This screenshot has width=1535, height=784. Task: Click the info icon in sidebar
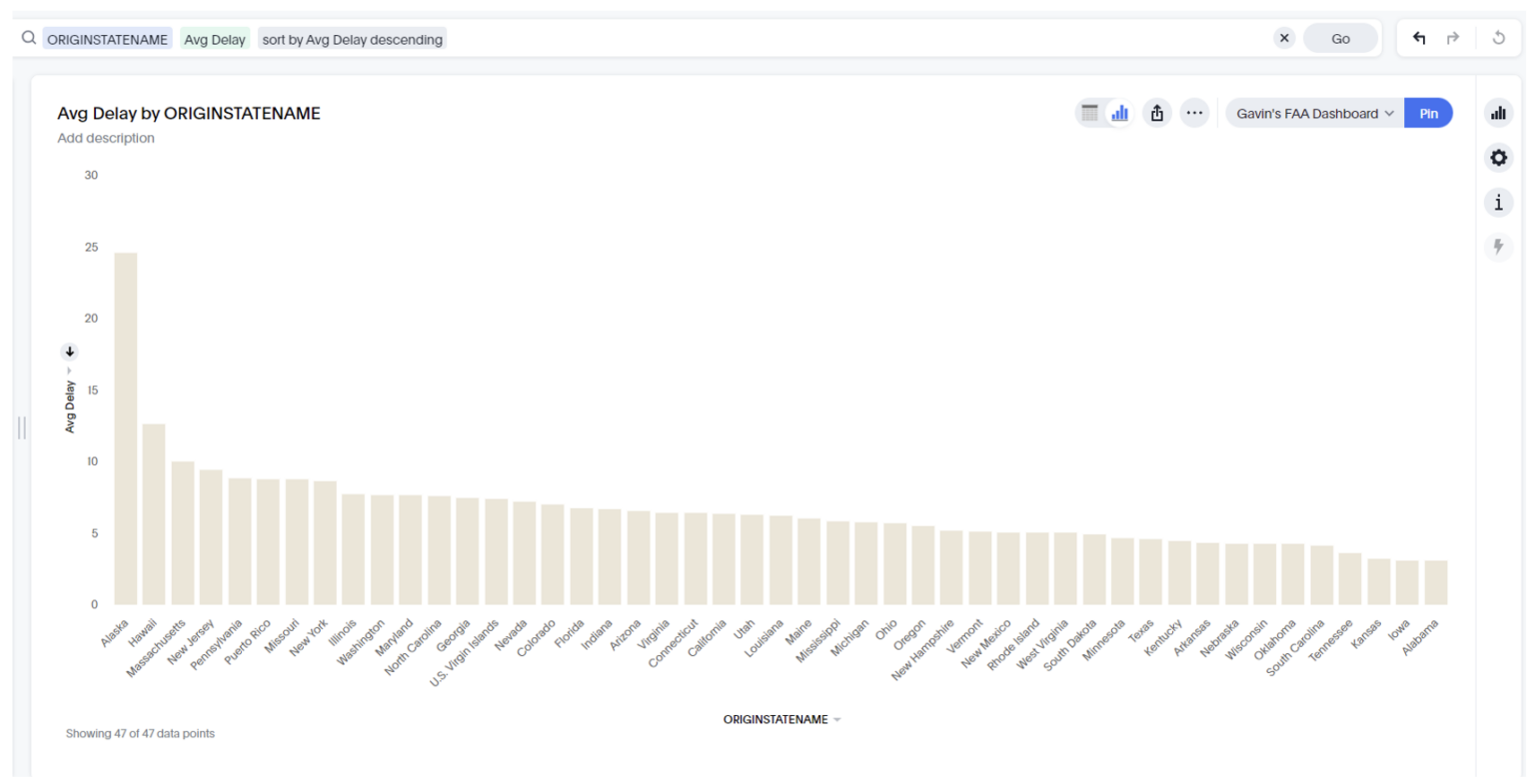coord(1498,203)
